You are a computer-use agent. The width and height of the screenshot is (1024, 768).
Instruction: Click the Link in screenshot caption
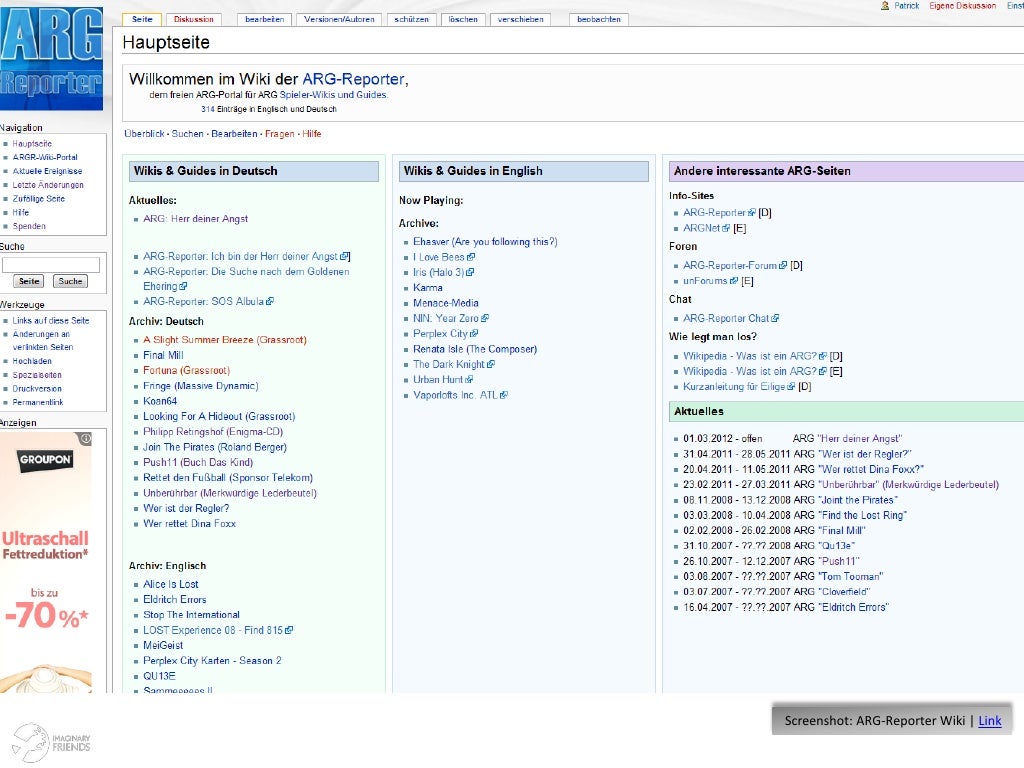pos(989,720)
